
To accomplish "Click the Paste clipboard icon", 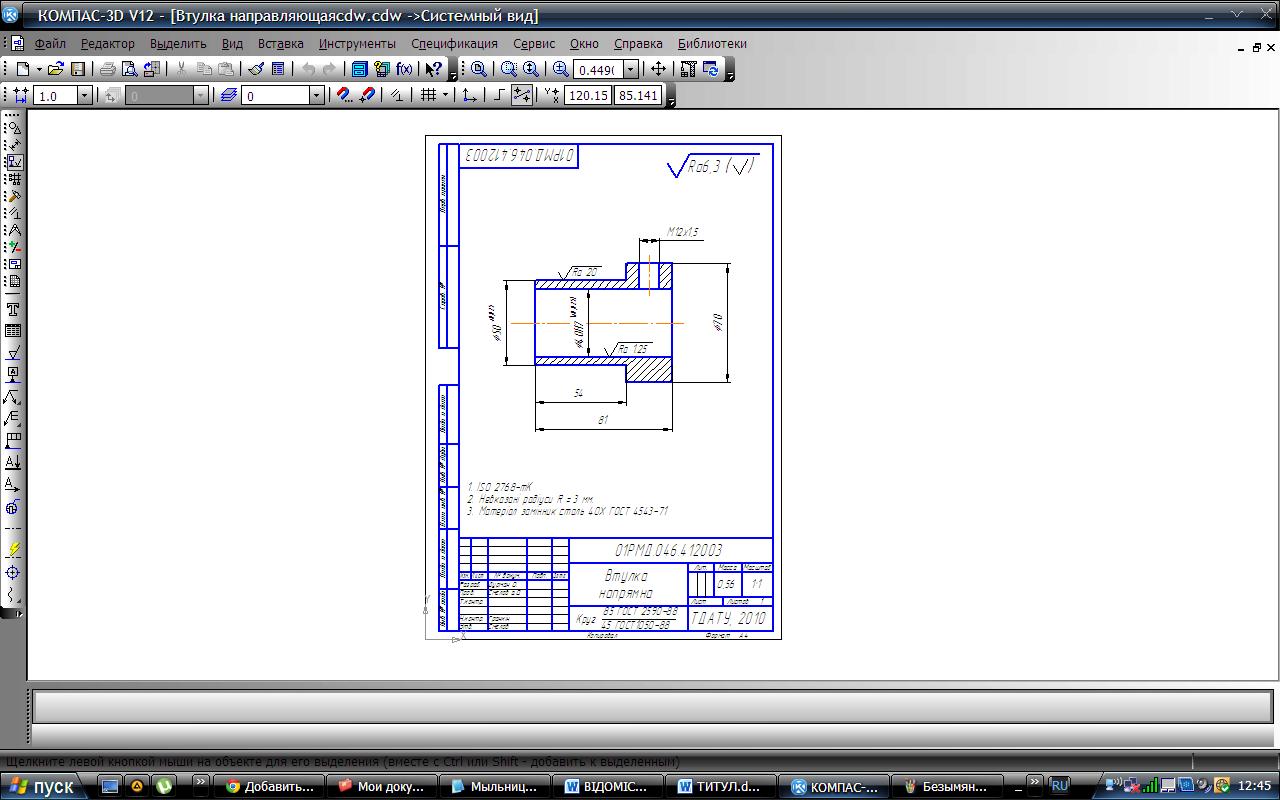I will 226,69.
